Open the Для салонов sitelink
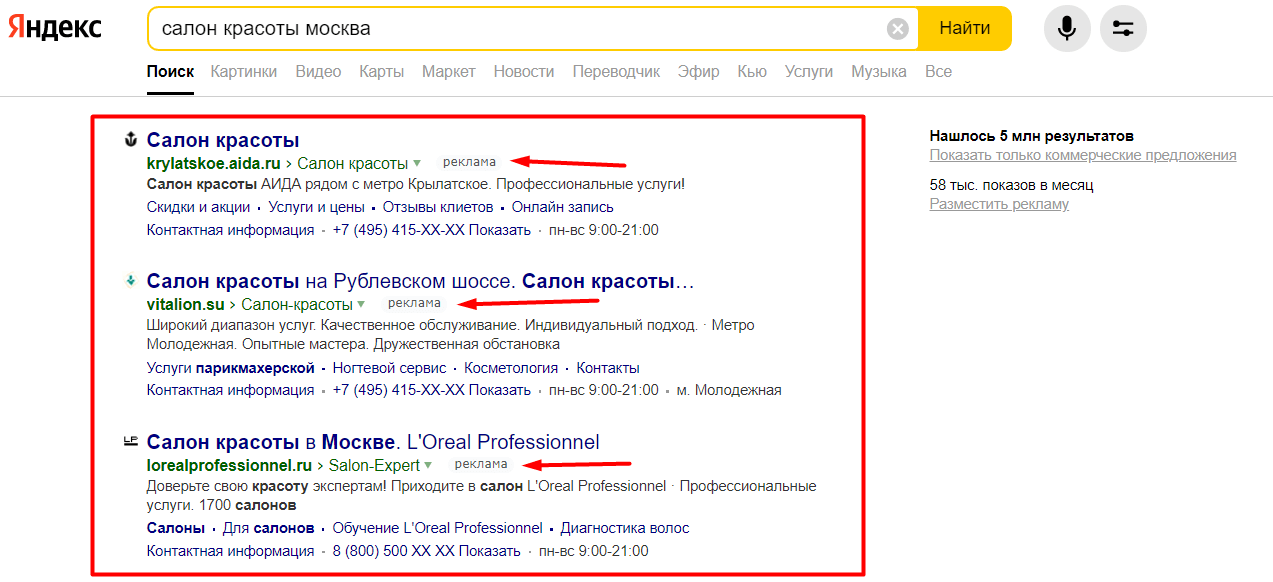The image size is (1273, 582). point(268,528)
